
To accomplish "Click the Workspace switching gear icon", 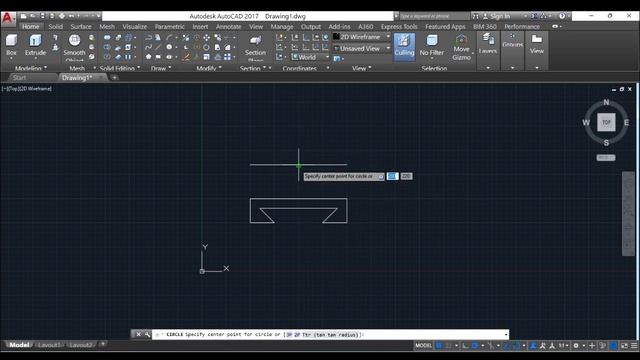I will coord(576,345).
